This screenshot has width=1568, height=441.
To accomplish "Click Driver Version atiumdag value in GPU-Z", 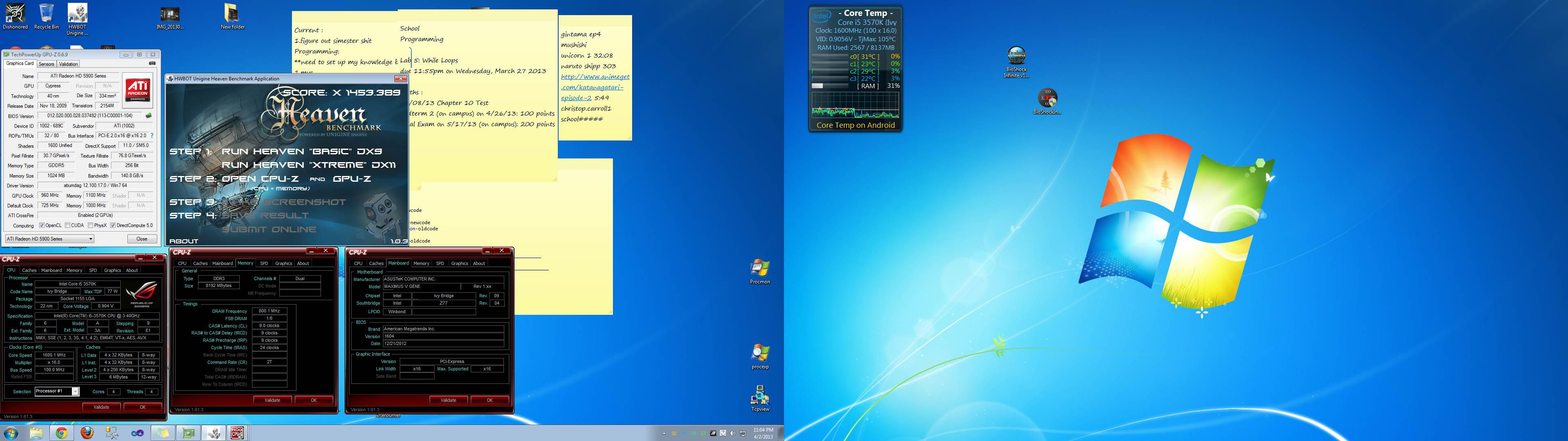I will pyautogui.click(x=95, y=186).
